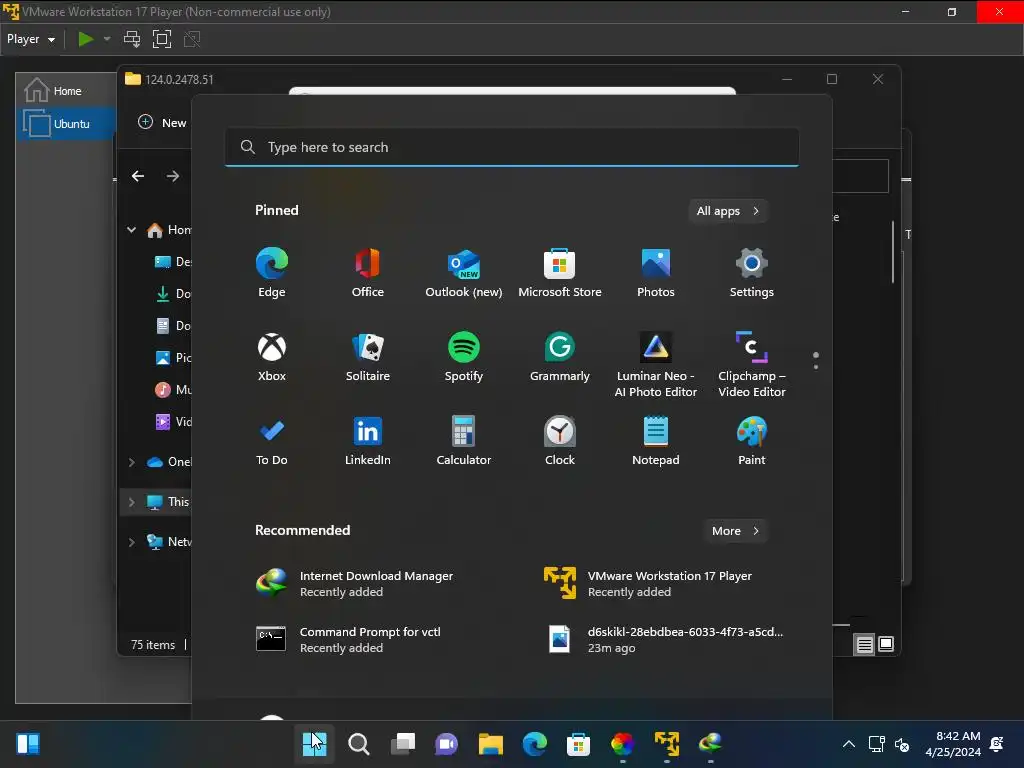Select Home in VMware library

click(67, 91)
